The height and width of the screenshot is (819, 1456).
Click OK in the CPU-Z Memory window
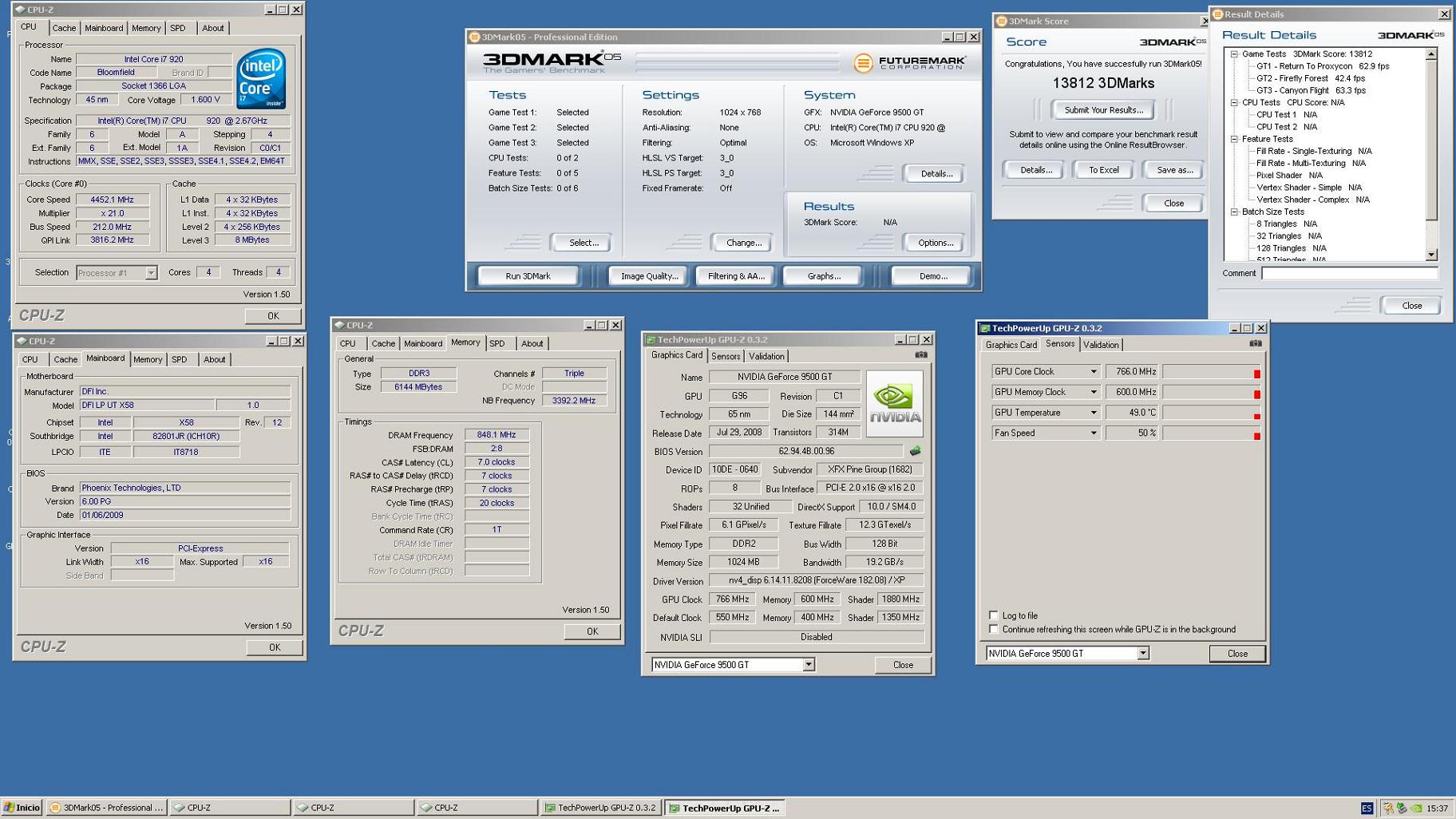coord(591,631)
